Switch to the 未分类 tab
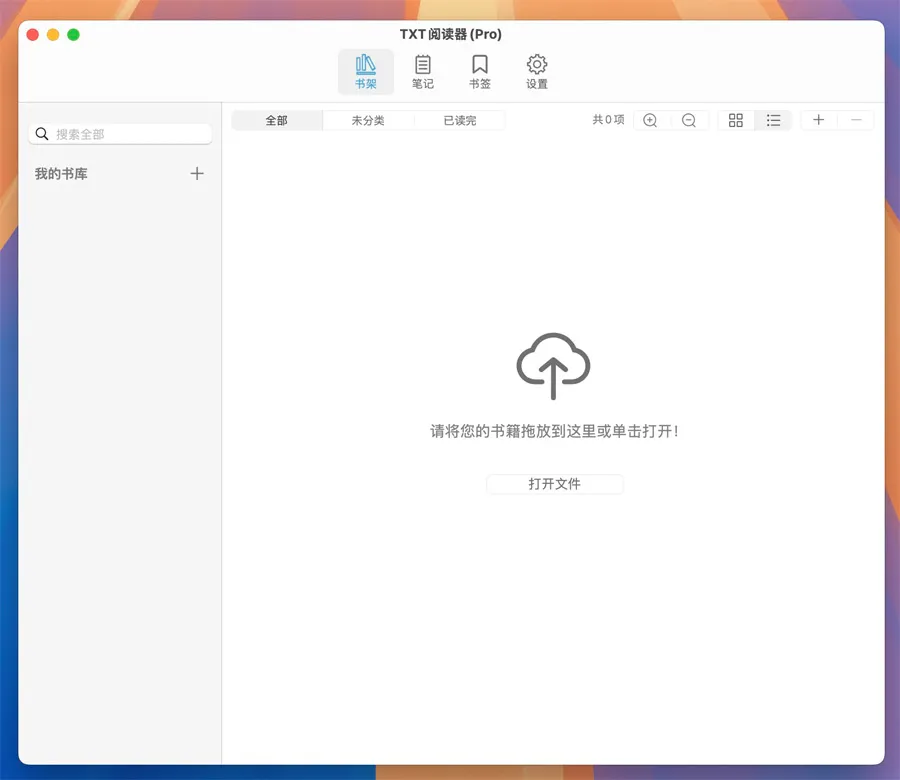The width and height of the screenshot is (900, 780). click(368, 121)
